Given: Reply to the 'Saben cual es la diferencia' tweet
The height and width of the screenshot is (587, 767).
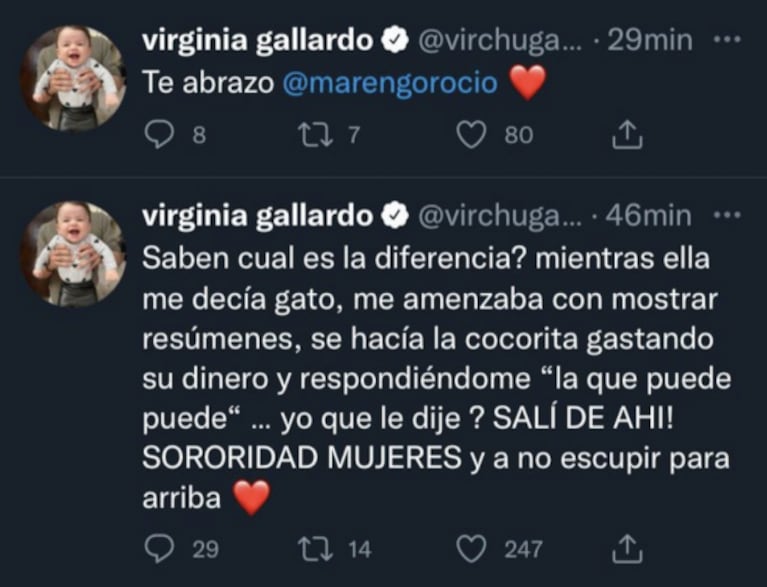Looking at the screenshot, I should point(159,547).
